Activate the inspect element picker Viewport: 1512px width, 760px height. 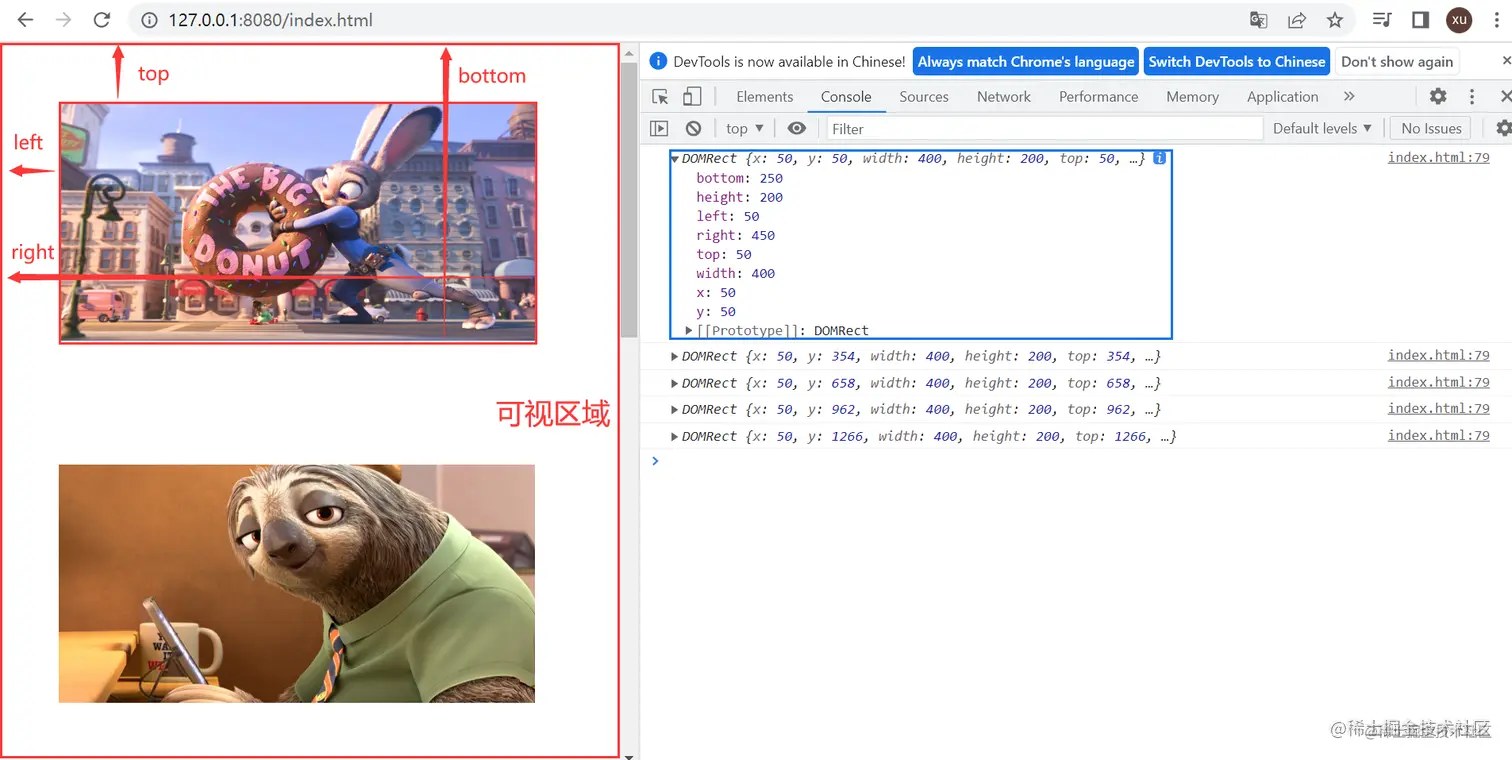coord(660,97)
